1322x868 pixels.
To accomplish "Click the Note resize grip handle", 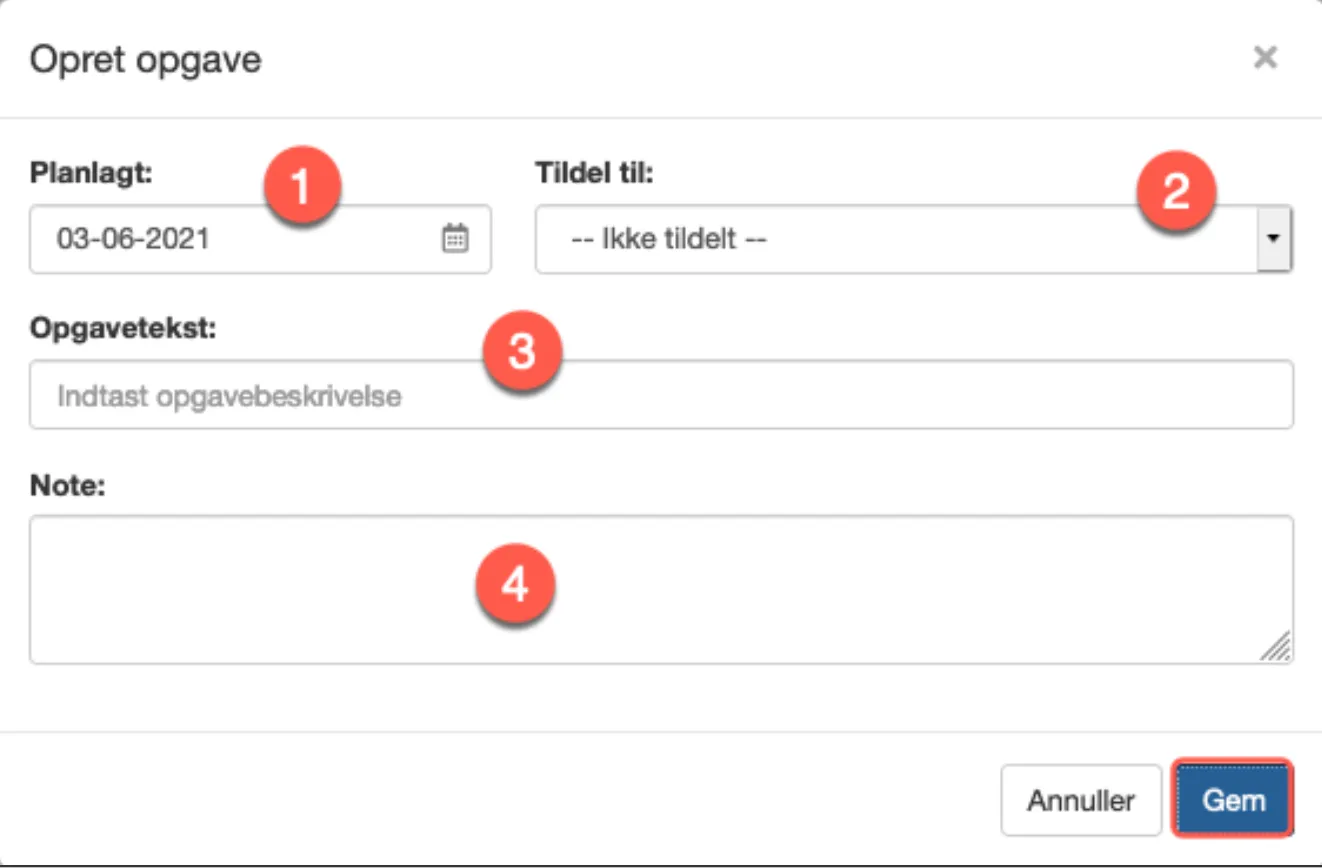I will (1275, 647).
